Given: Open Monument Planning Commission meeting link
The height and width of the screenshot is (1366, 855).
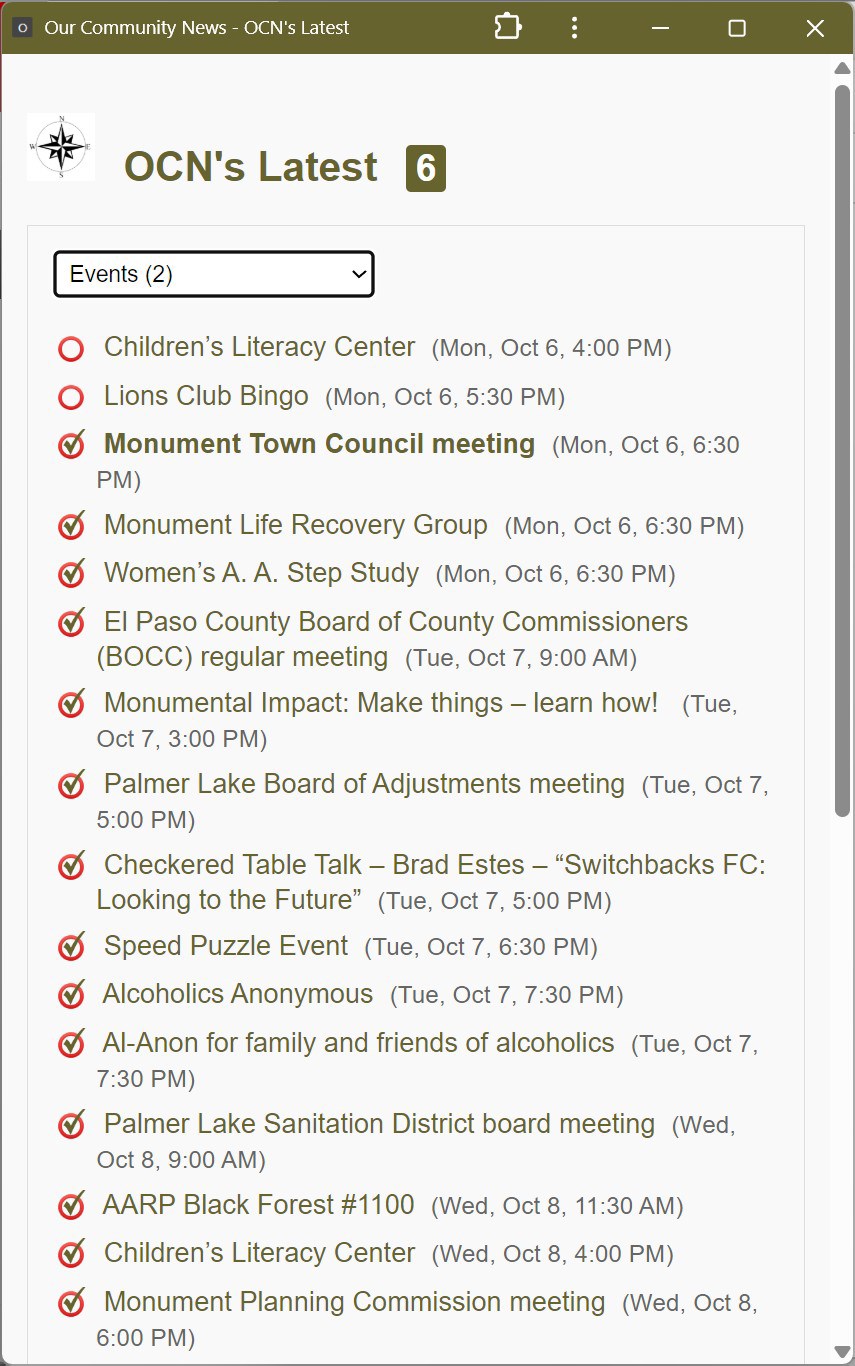Looking at the screenshot, I should coord(355,1302).
